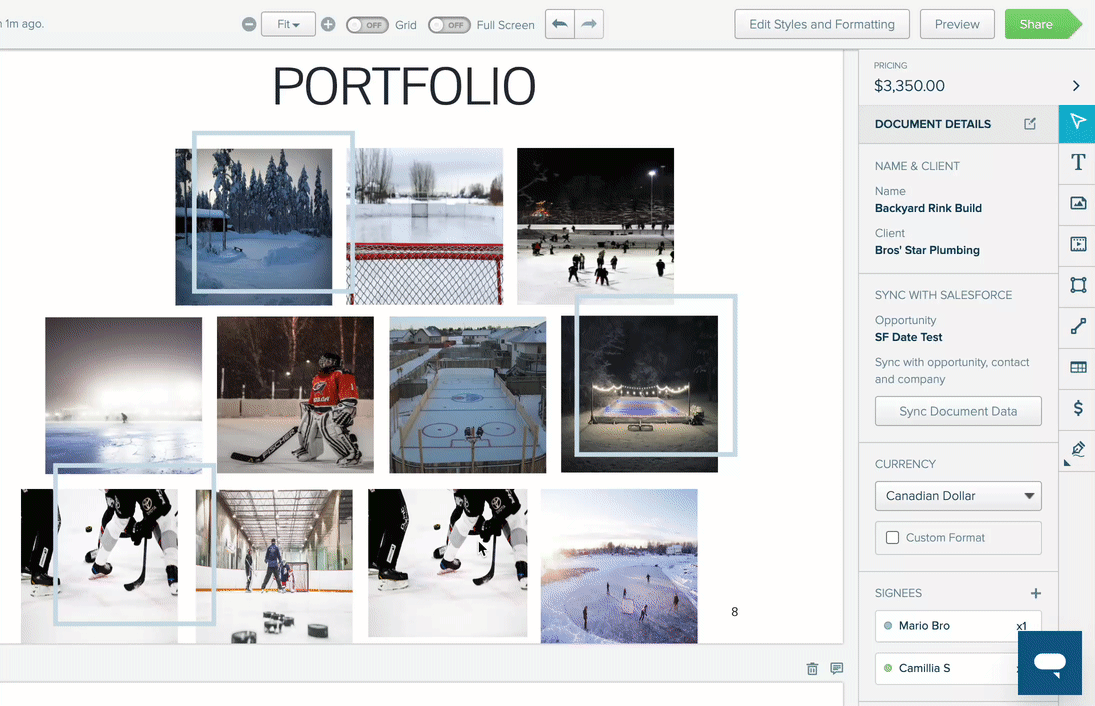The width and height of the screenshot is (1095, 706).
Task: Click the $3,350.00 pricing amount
Action: click(x=909, y=86)
